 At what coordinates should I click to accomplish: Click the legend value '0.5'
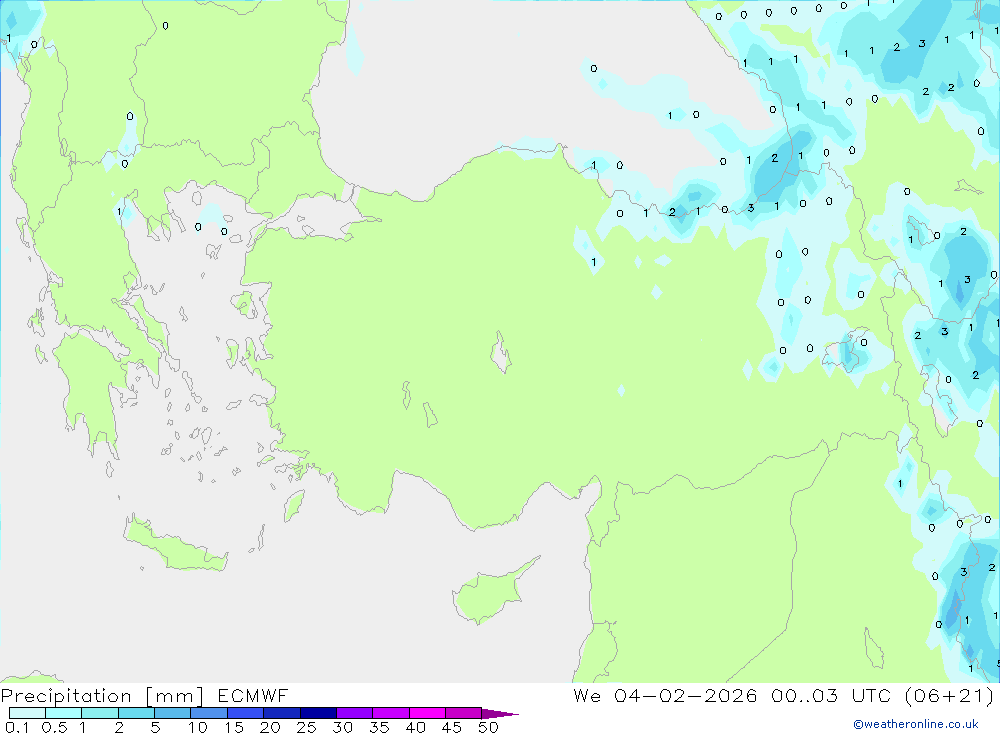pyautogui.click(x=54, y=727)
